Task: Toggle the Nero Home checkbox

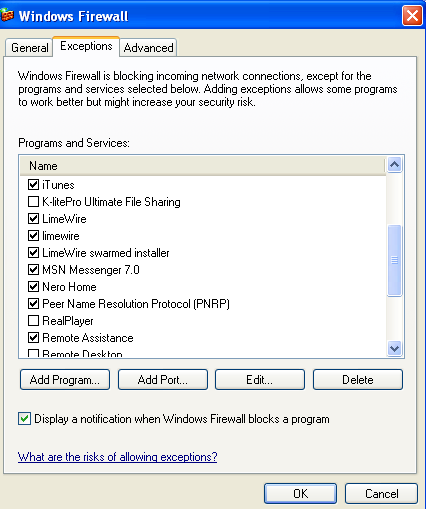Action: 33,286
